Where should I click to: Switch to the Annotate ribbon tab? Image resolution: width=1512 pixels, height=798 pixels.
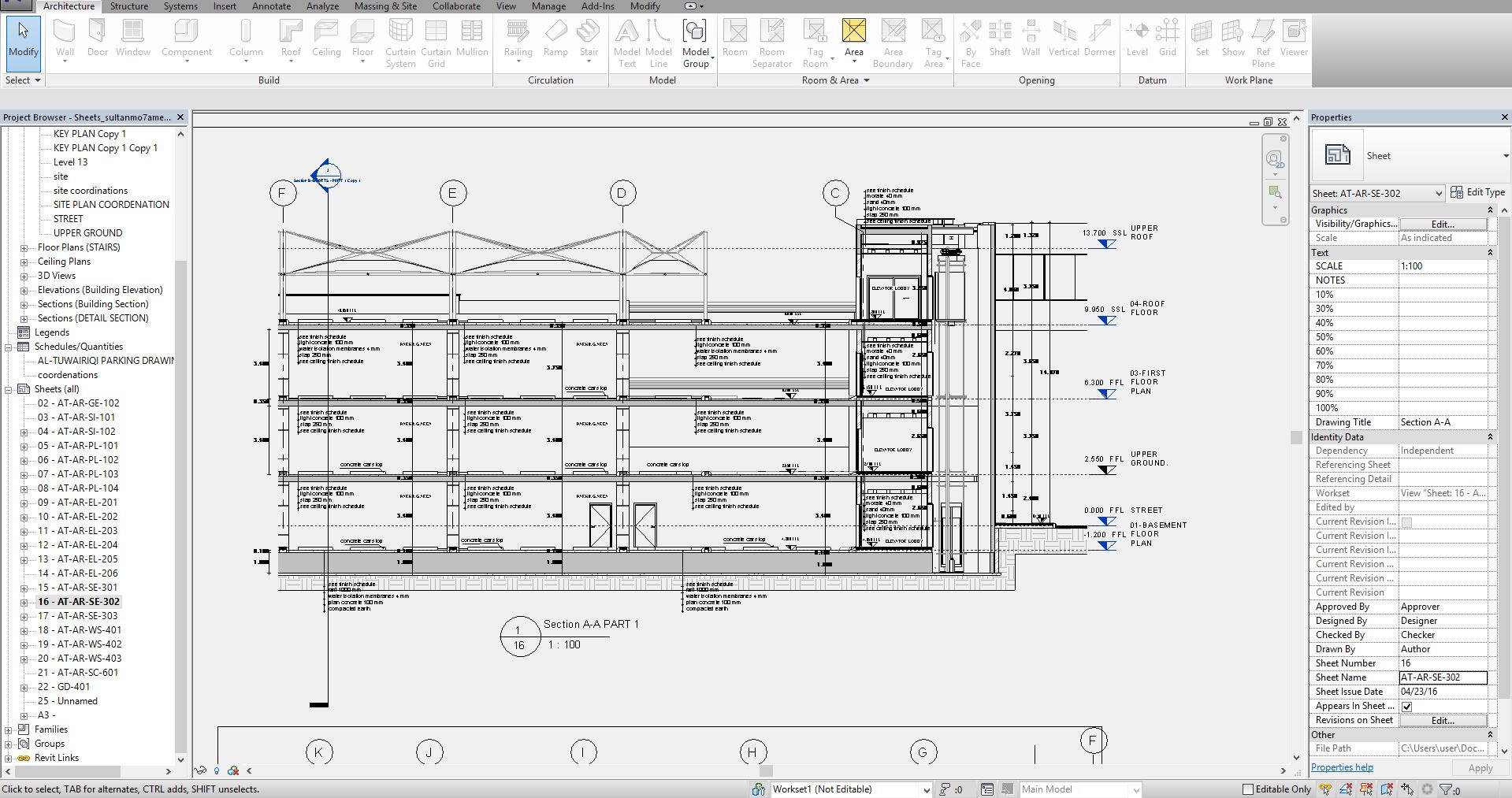pyautogui.click(x=271, y=6)
